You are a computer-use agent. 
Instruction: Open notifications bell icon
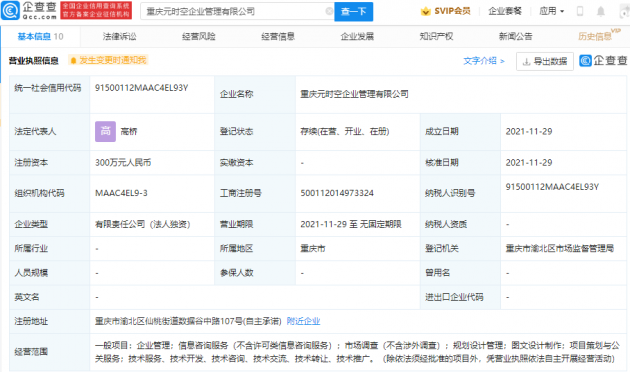tap(601, 11)
